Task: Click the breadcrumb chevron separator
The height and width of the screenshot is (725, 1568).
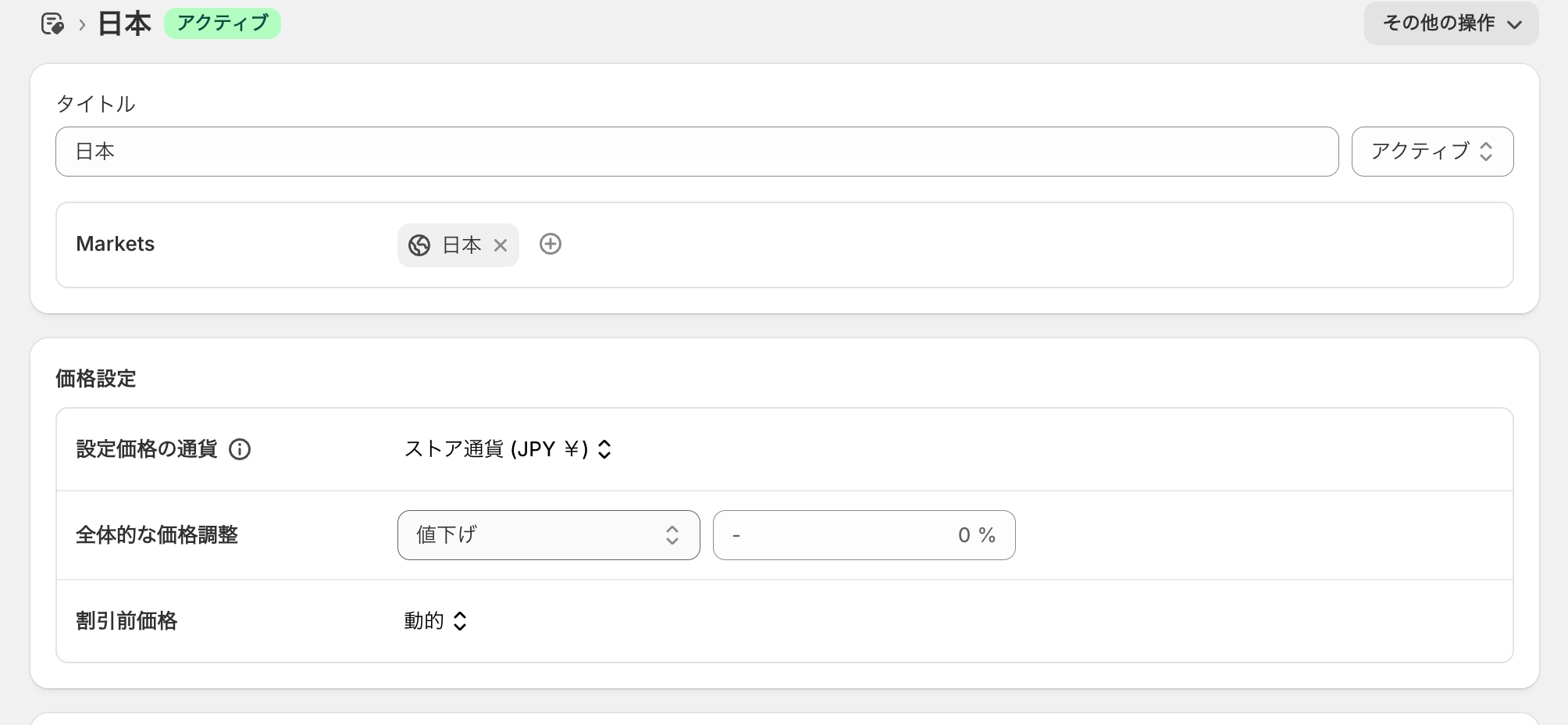Action: pyautogui.click(x=81, y=25)
